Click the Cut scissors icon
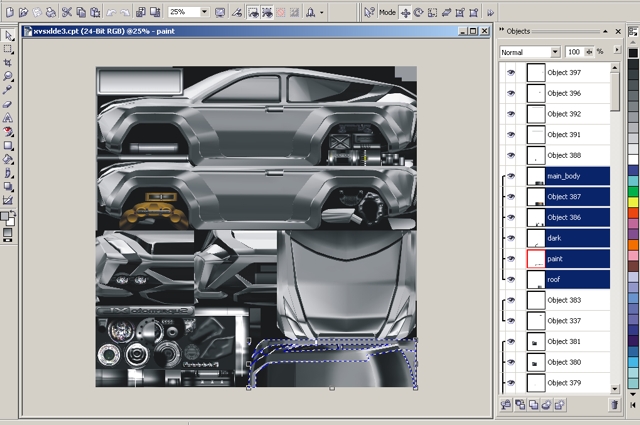The image size is (640, 425). (66, 12)
